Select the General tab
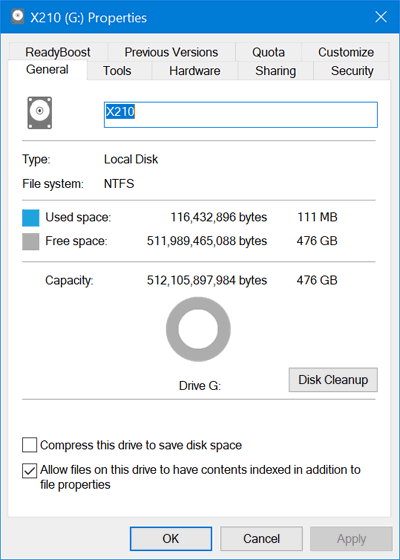Screen dimensions: 400x560 coord(47,70)
